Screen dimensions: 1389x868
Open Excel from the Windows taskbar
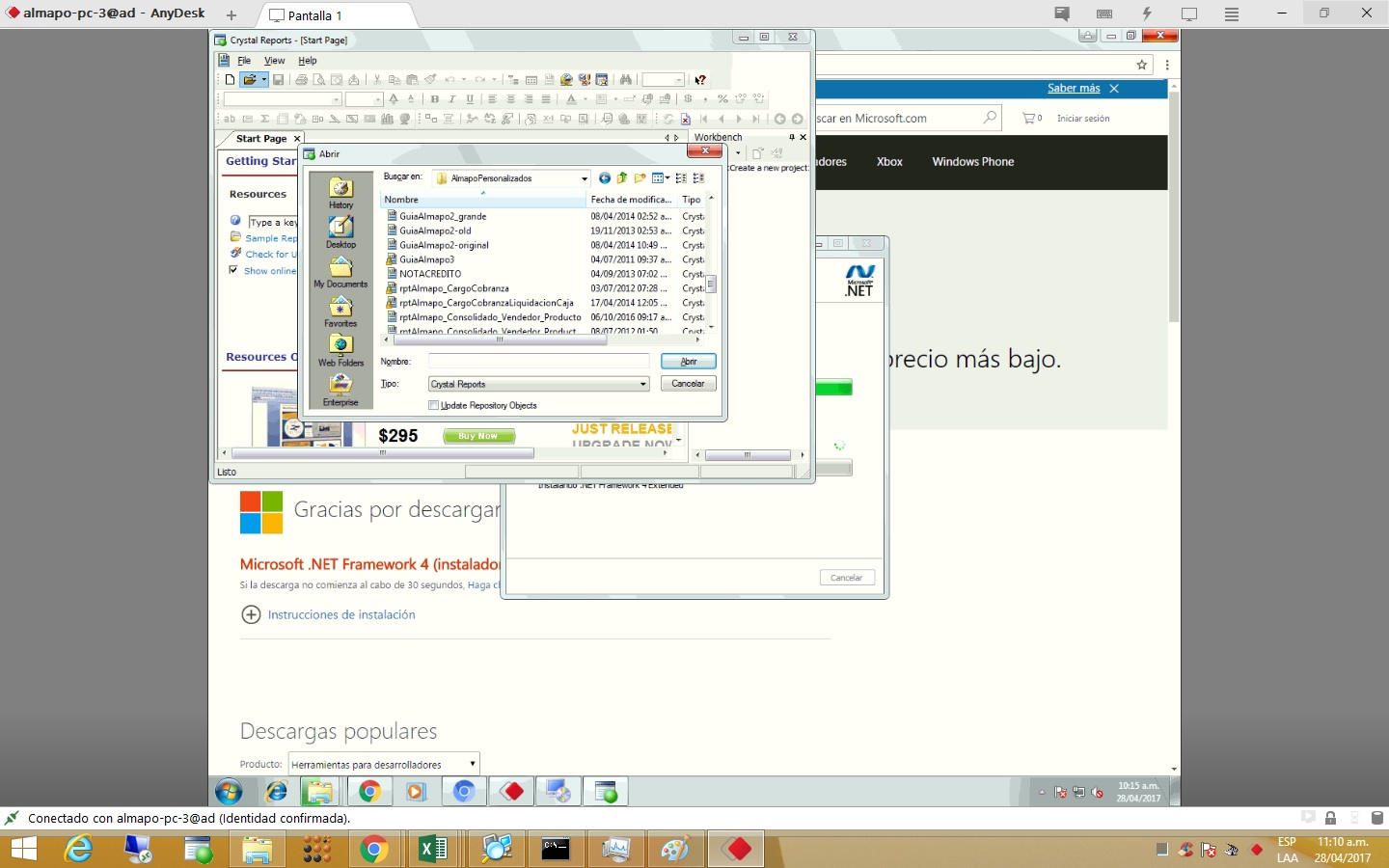coord(433,850)
